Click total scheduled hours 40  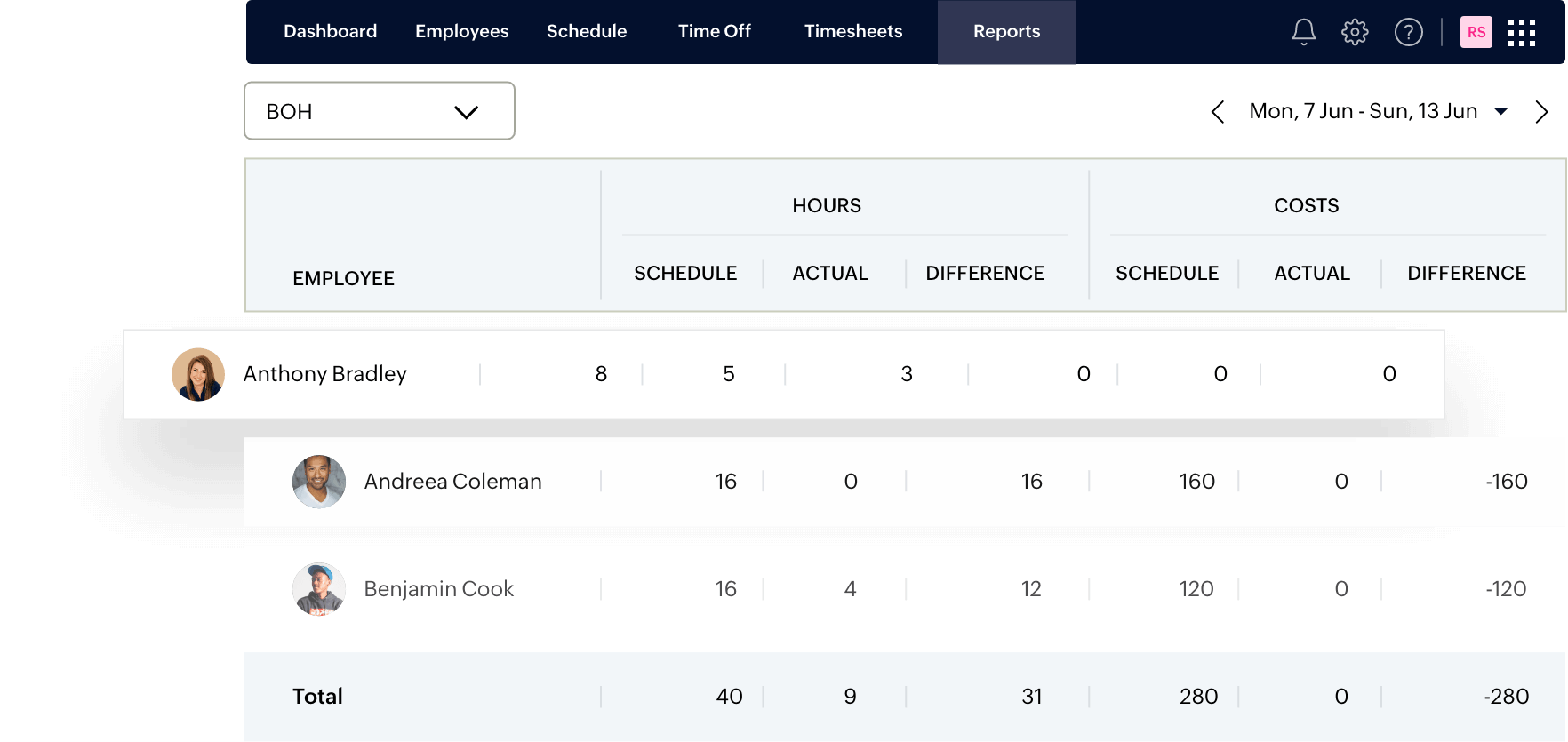[729, 697]
